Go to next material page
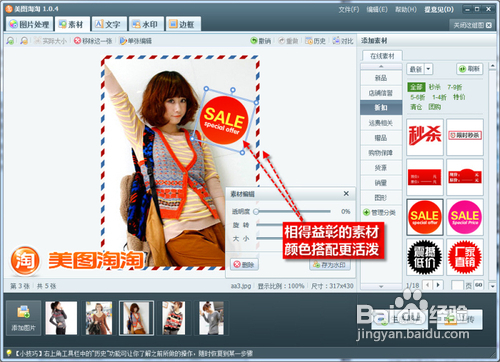This screenshot has height=362, width=500. pos(438,285)
